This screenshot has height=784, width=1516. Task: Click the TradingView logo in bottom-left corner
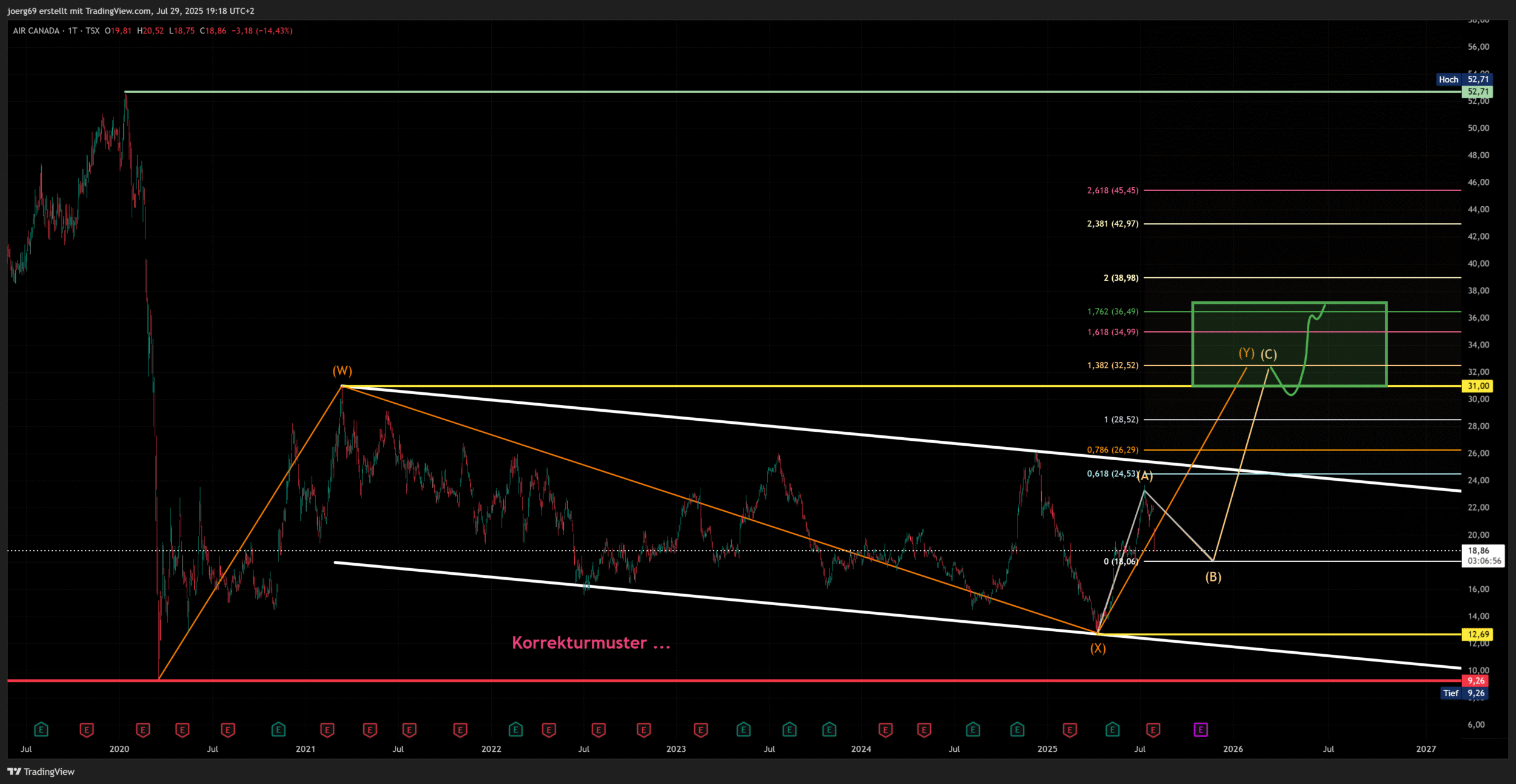coord(41,771)
